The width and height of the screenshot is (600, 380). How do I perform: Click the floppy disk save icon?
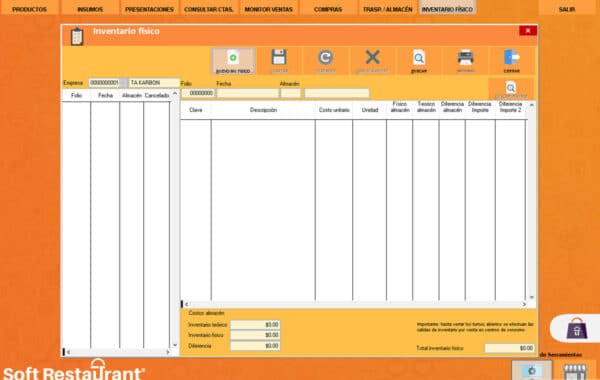coord(279,57)
